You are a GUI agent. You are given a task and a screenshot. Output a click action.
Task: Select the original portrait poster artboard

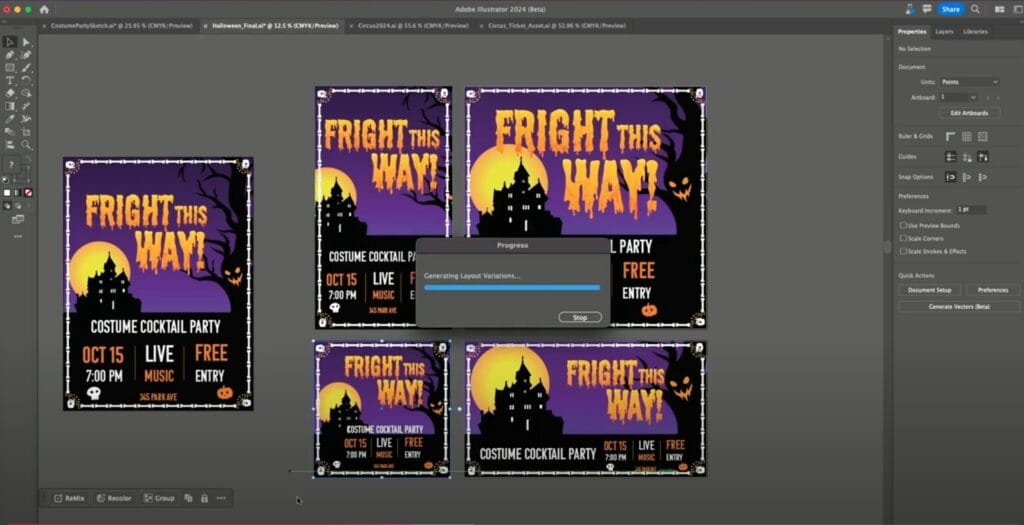[x=158, y=283]
